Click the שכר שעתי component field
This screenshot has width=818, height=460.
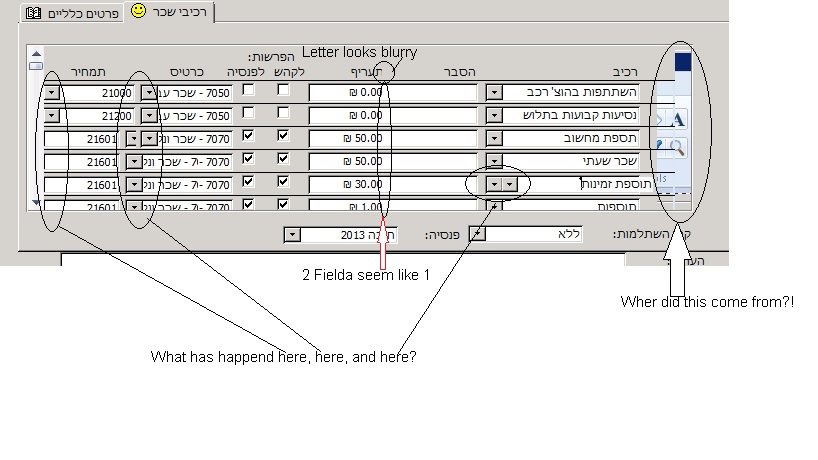coord(571,161)
